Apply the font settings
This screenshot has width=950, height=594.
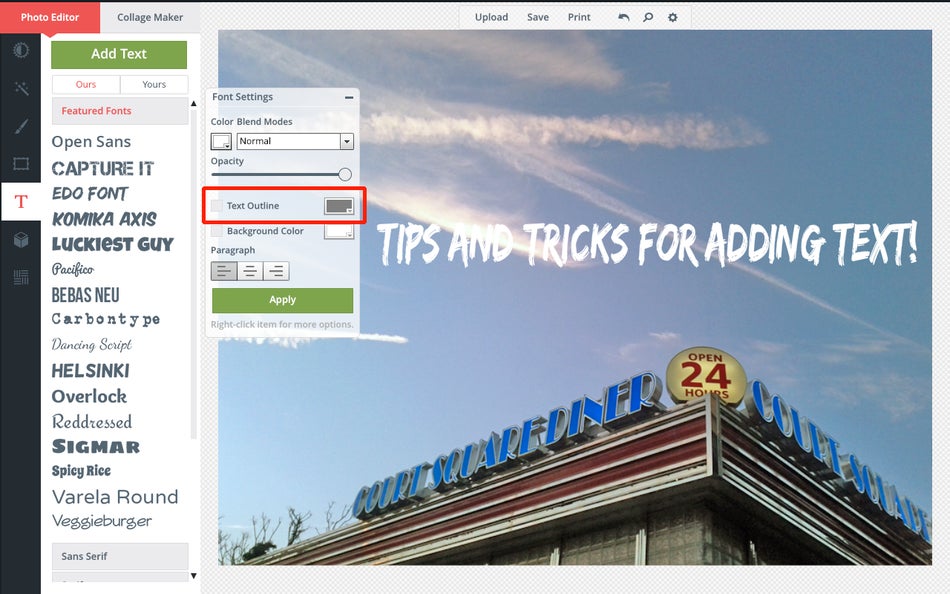(x=282, y=299)
